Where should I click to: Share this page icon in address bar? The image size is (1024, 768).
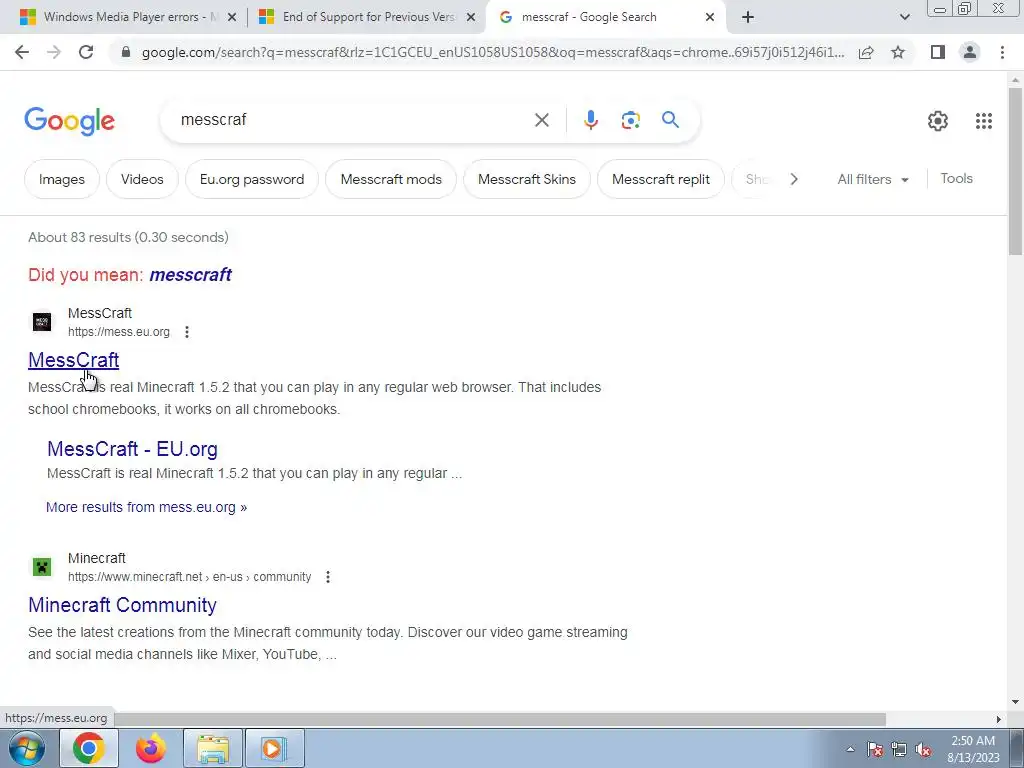(866, 52)
